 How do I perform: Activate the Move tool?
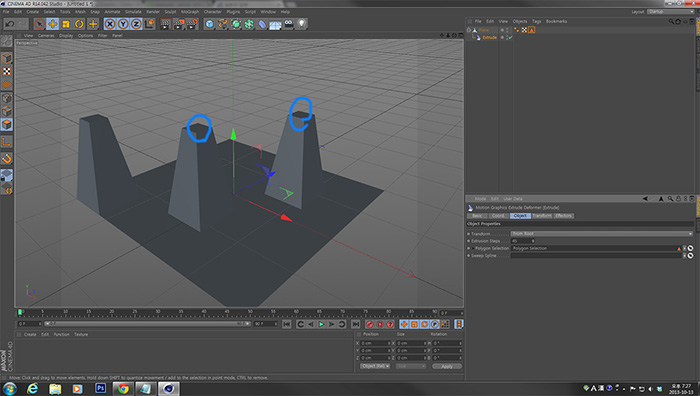tap(53, 24)
